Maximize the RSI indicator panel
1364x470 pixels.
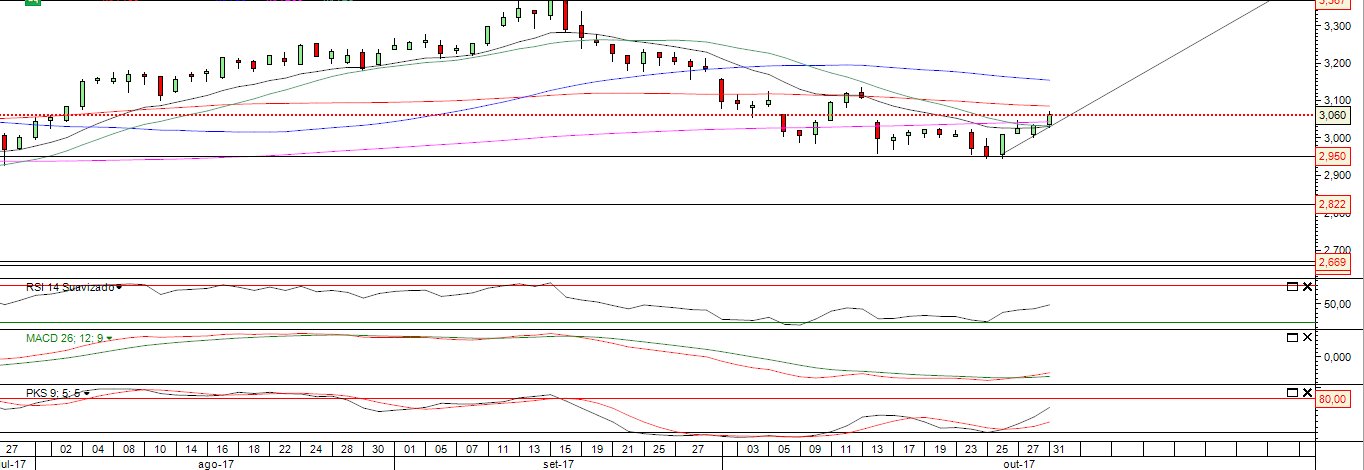click(x=1291, y=287)
